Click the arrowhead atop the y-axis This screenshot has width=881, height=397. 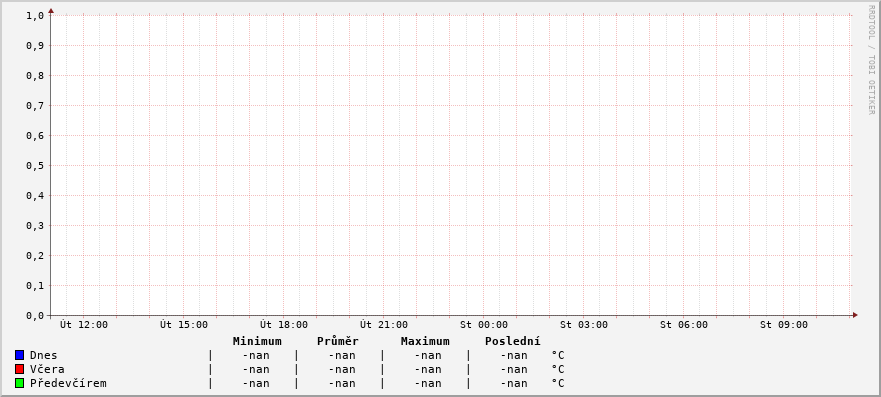[x=51, y=11]
